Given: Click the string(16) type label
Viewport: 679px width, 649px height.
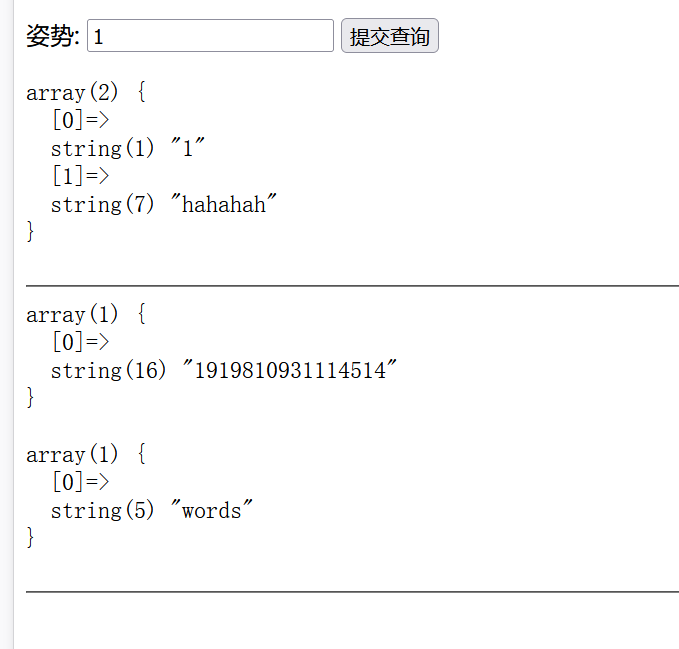Looking at the screenshot, I should (x=108, y=370).
